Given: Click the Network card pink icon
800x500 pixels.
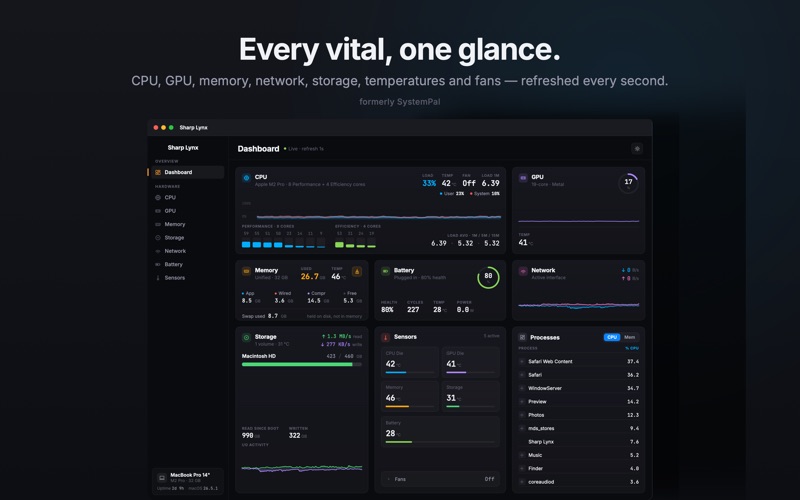Looking at the screenshot, I should pos(523,271).
